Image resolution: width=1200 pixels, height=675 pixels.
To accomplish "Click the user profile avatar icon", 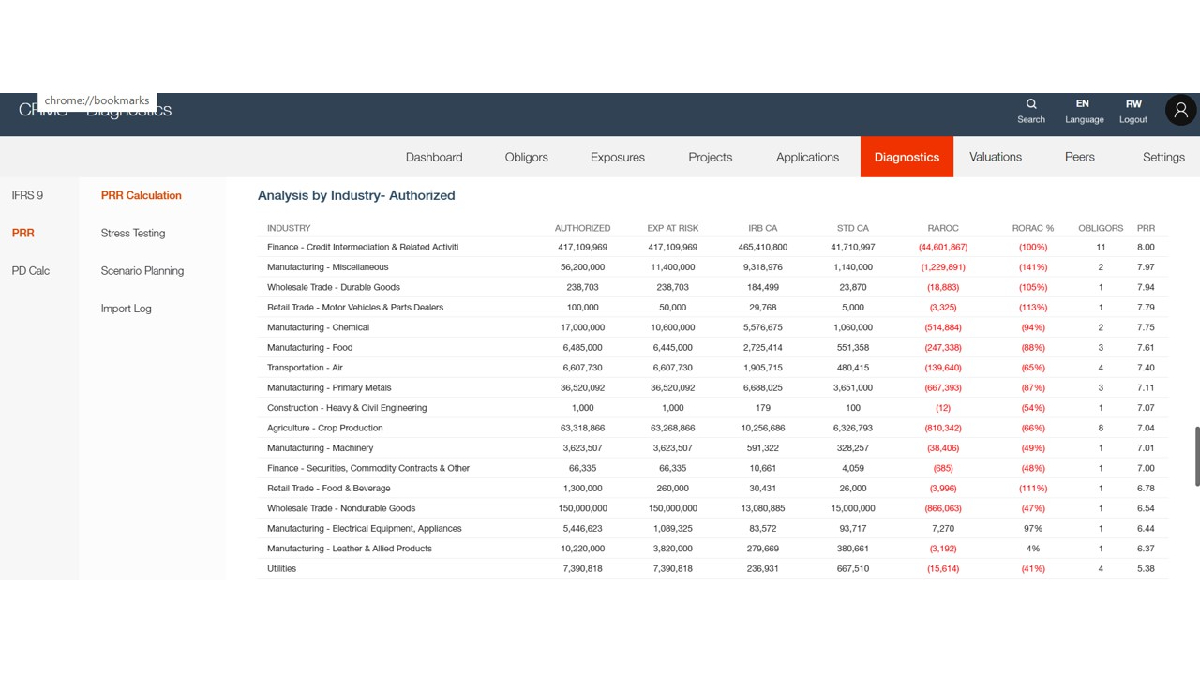I will point(1180,110).
